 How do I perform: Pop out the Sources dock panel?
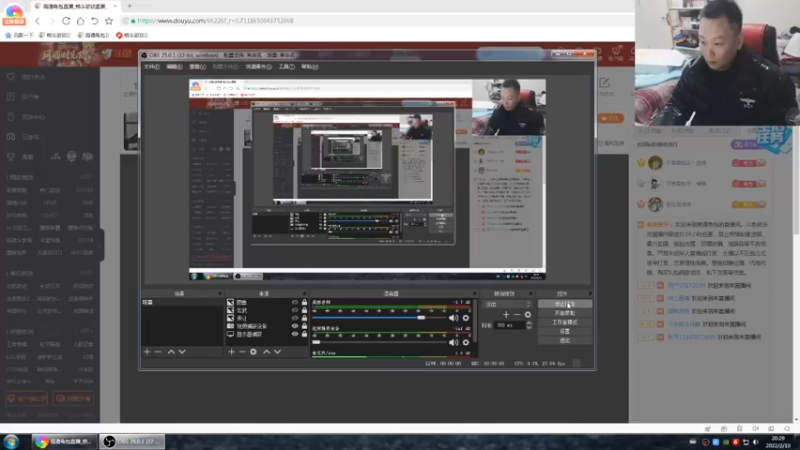click(305, 293)
